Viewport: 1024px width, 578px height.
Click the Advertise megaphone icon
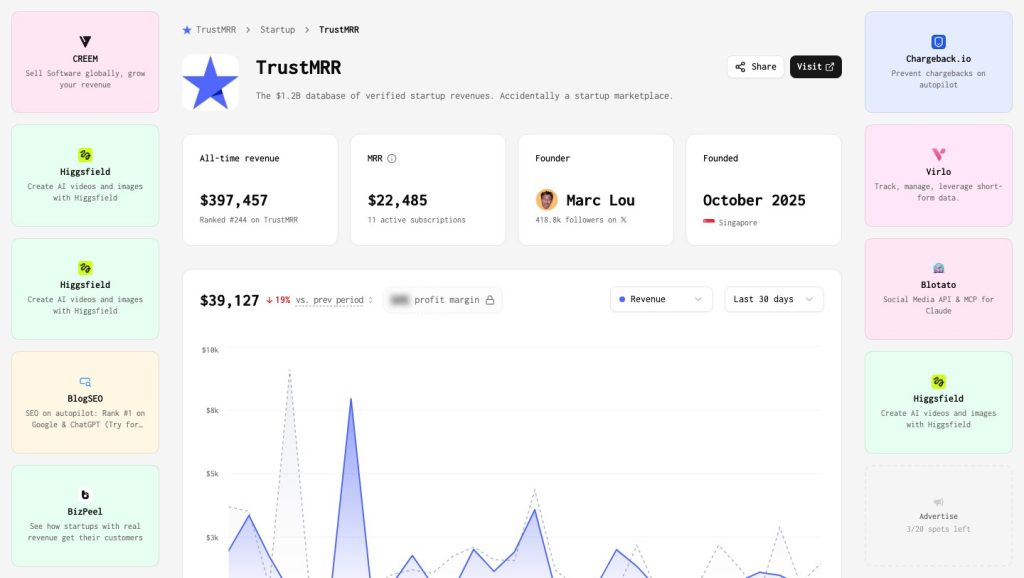938,502
